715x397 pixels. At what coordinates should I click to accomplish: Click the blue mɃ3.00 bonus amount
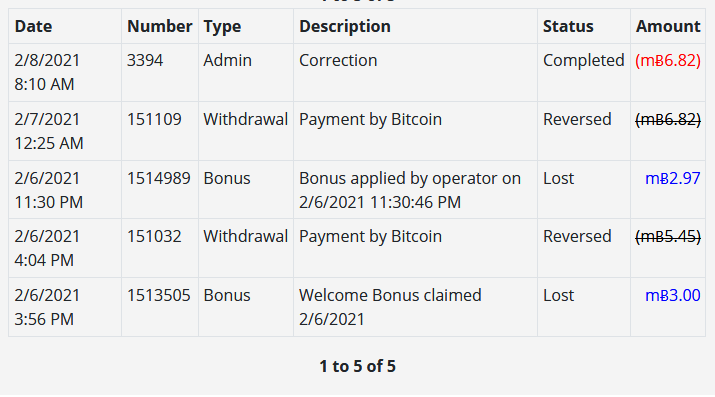coord(673,295)
